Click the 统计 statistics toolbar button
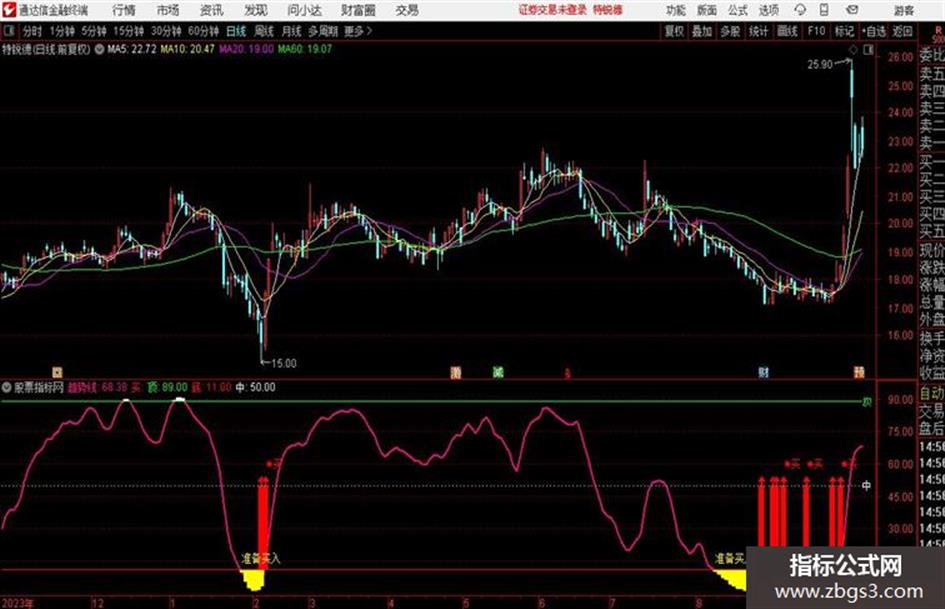 (759, 31)
